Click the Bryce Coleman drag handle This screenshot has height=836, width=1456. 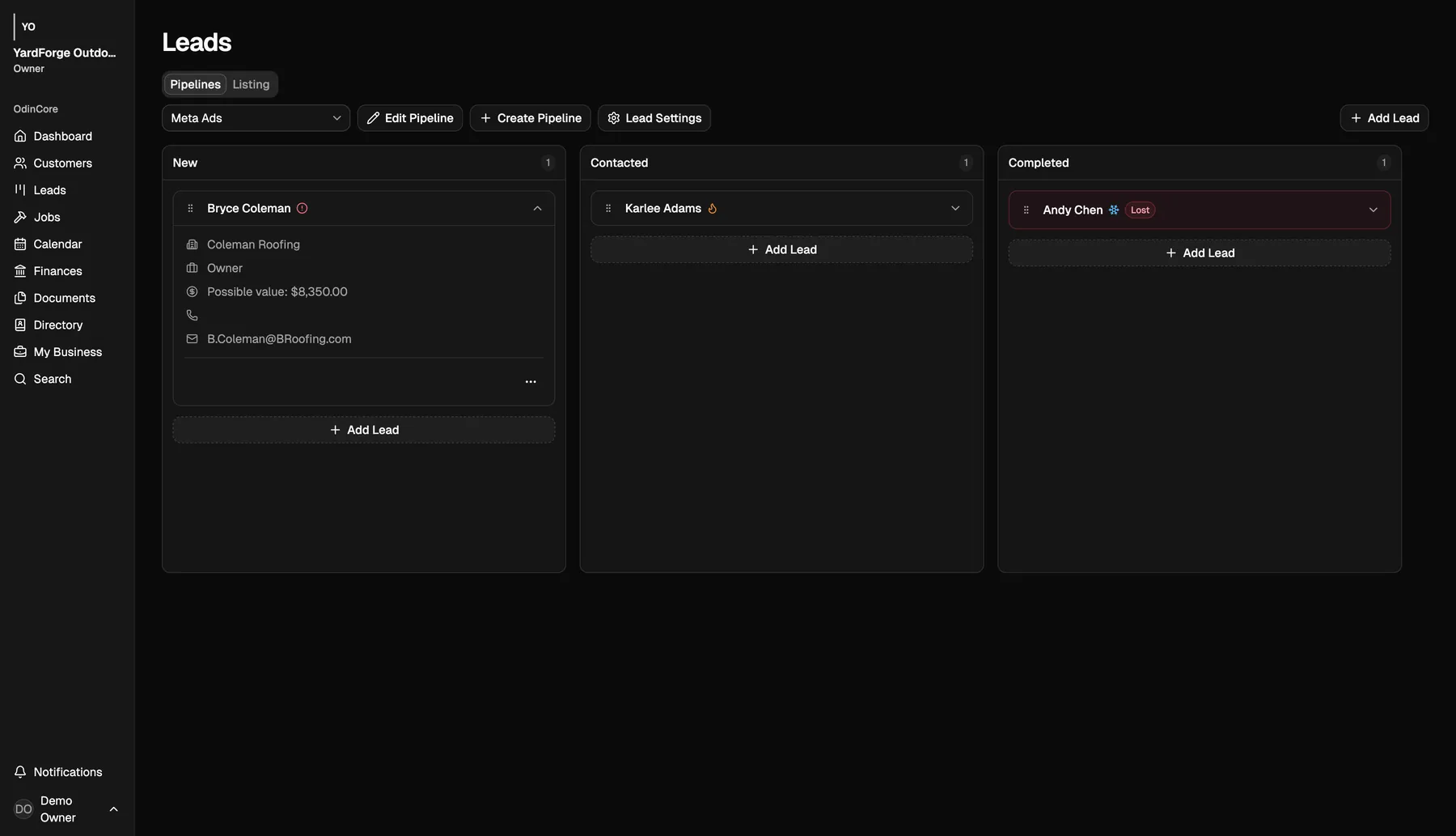[x=191, y=209]
